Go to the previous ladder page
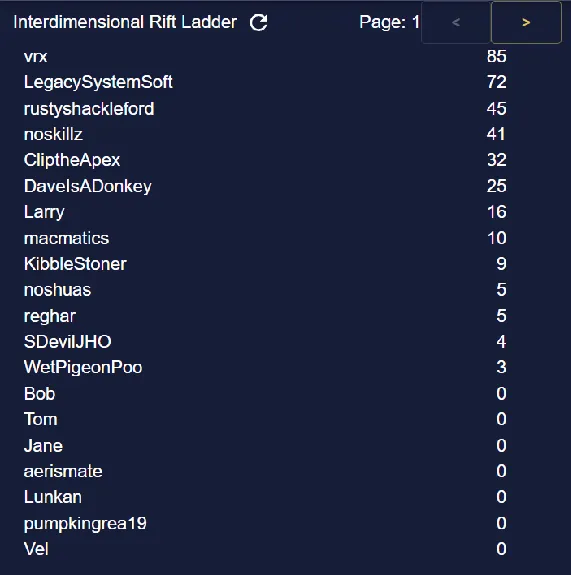 click(x=456, y=22)
